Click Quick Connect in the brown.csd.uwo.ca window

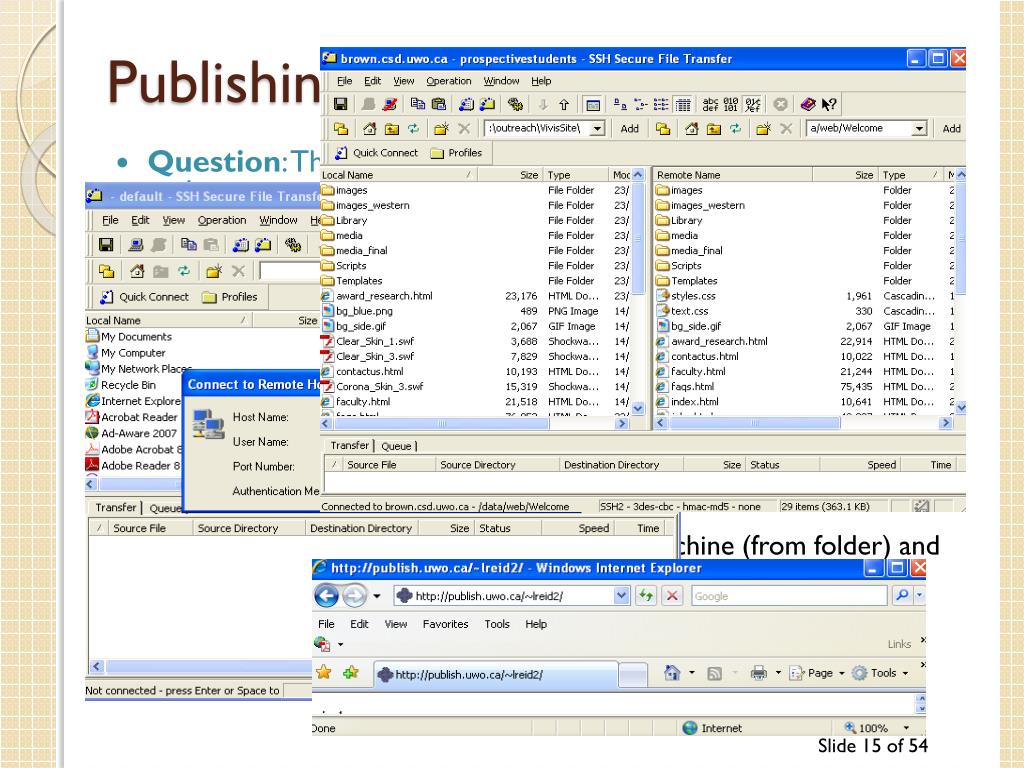[x=376, y=153]
